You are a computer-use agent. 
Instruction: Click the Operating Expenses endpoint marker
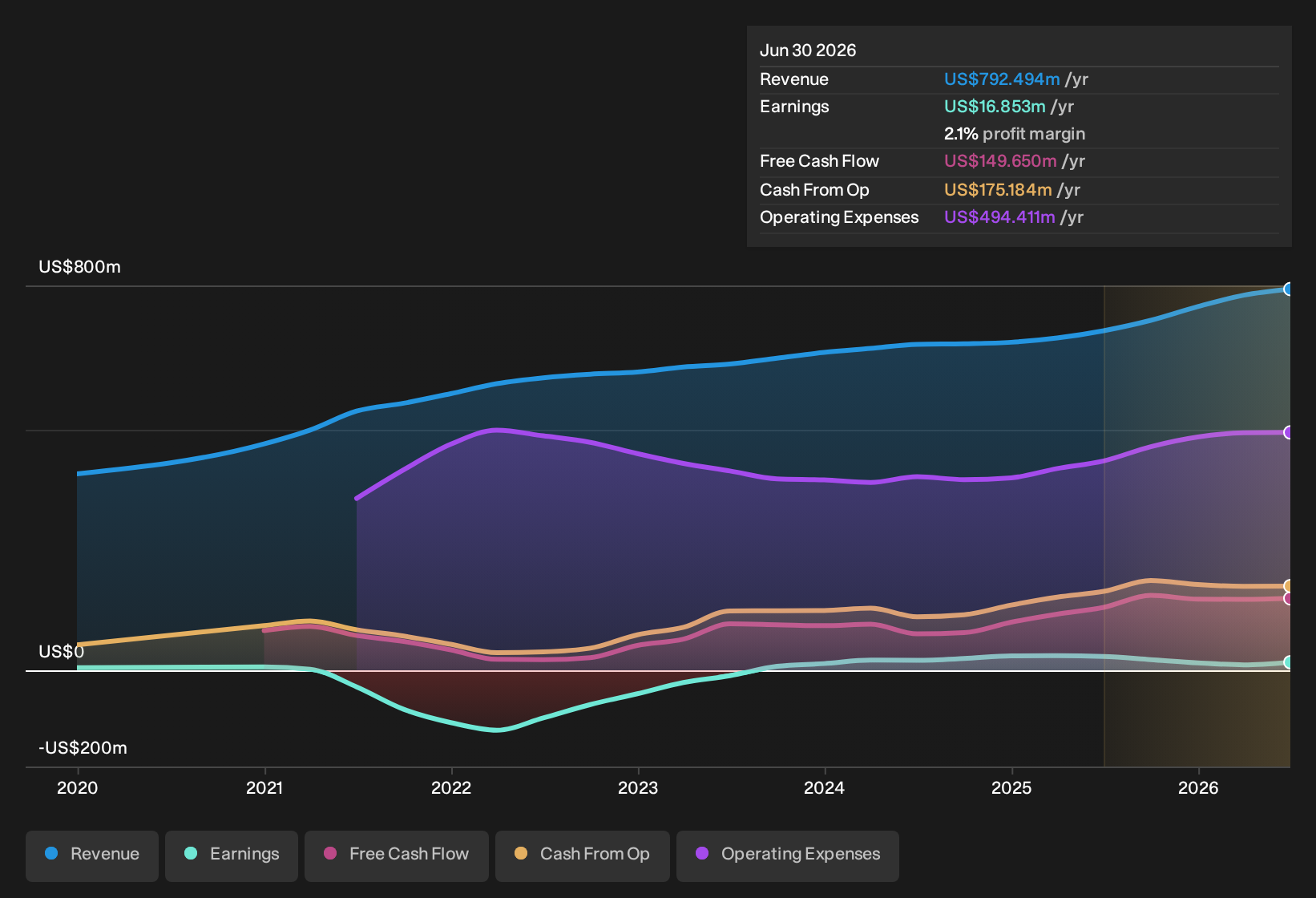(x=1288, y=433)
